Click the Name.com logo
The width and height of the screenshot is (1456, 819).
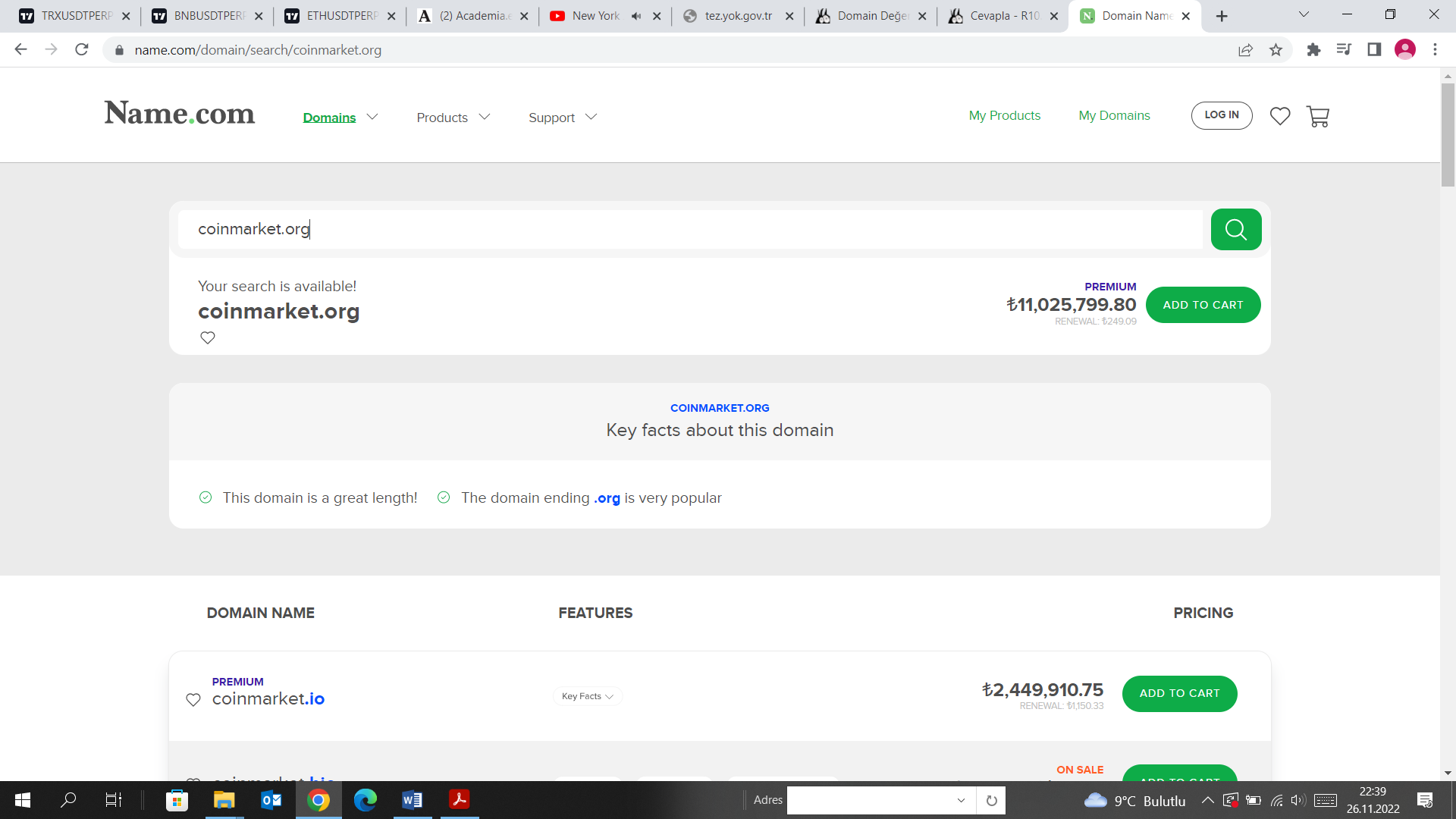point(180,114)
